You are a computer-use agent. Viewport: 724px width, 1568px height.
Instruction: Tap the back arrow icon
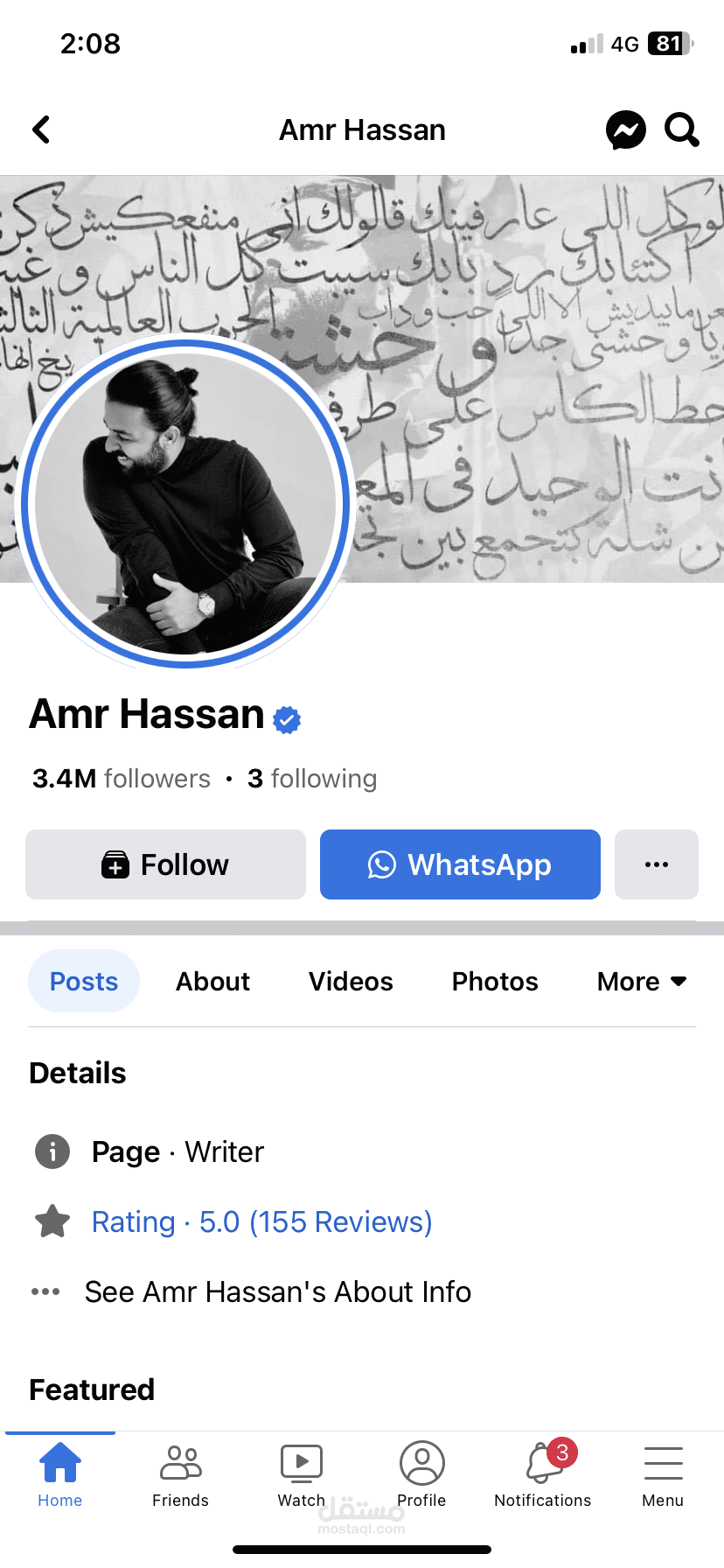click(41, 129)
